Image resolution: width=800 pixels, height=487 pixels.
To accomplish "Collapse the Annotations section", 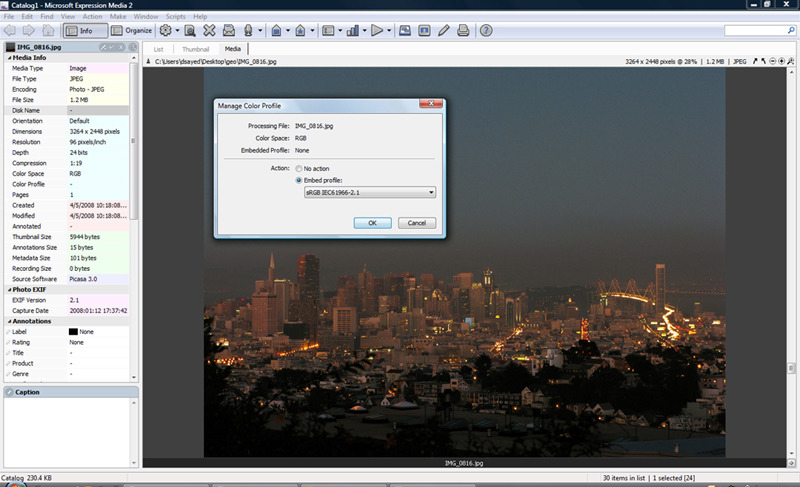I will click(9, 321).
